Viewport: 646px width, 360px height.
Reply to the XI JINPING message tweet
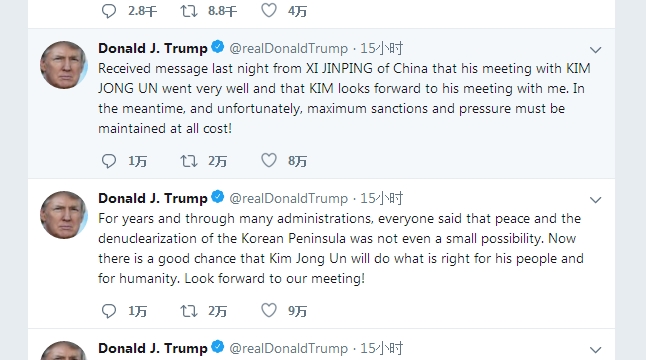click(x=109, y=161)
